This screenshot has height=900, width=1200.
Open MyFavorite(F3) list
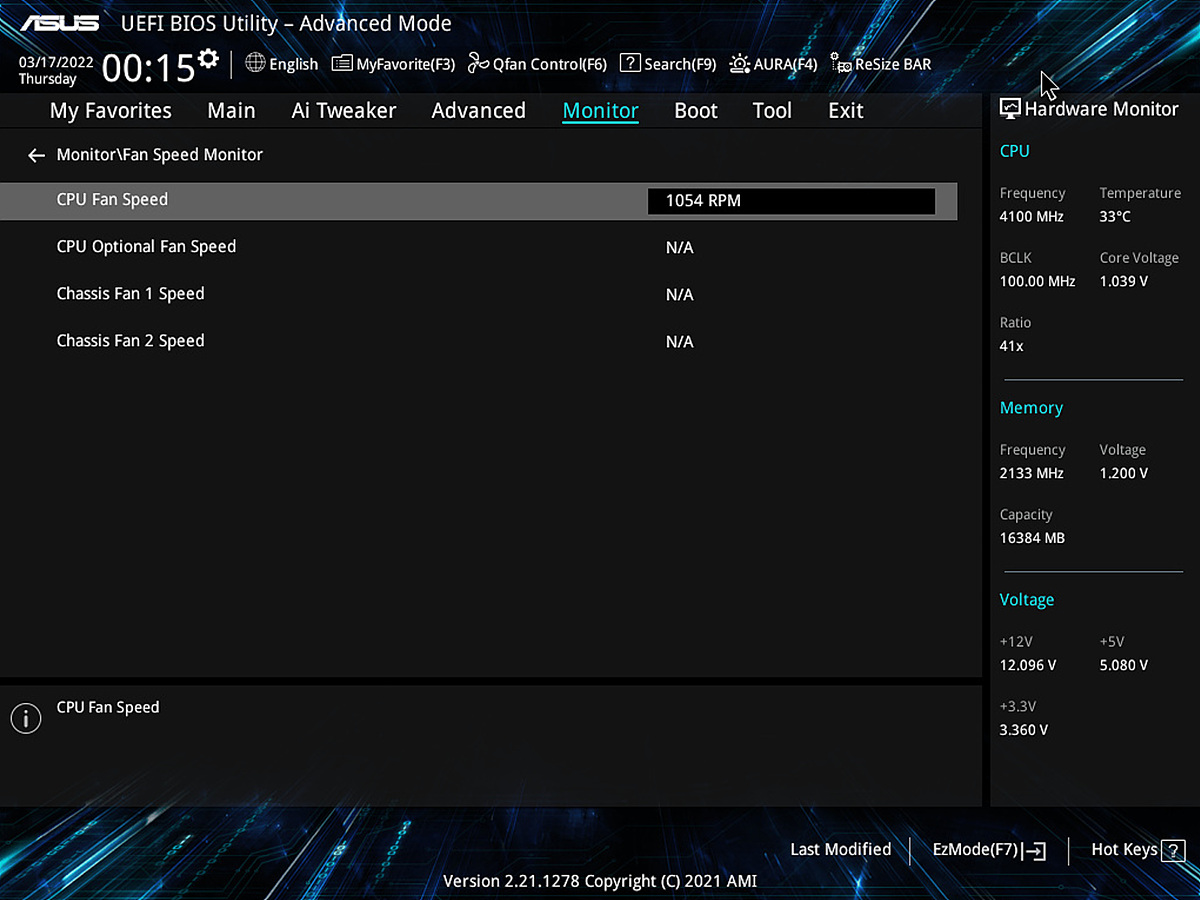[x=393, y=64]
